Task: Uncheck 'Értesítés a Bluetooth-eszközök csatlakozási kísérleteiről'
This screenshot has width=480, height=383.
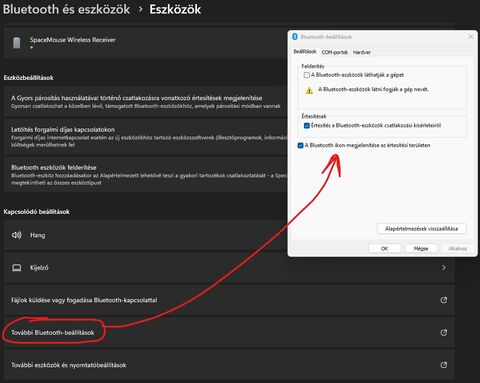Action: (307, 126)
